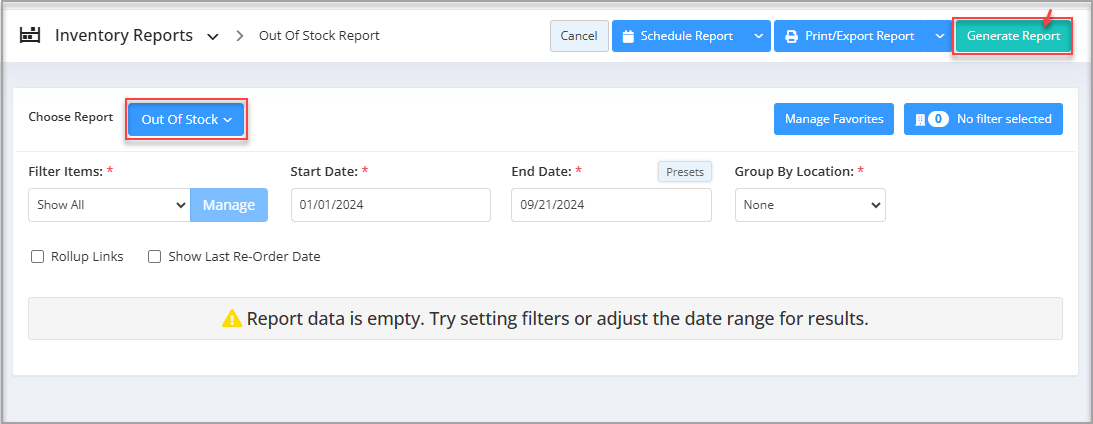
Task: Click the End Date Presets button
Action: [x=685, y=172]
